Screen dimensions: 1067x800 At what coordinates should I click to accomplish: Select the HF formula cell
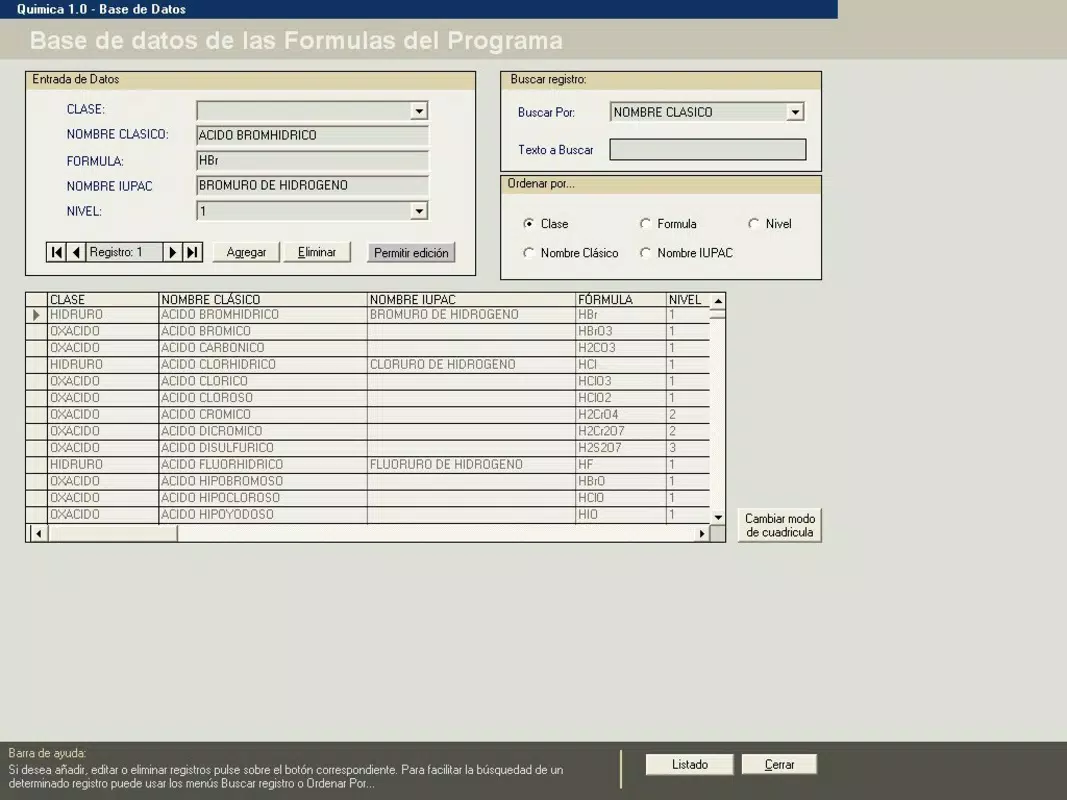[x=621, y=465]
